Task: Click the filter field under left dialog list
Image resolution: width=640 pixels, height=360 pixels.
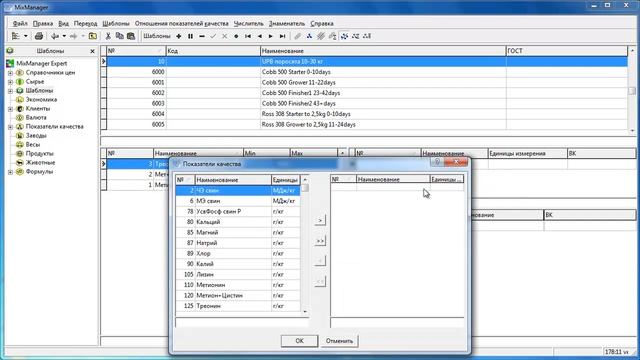Action: point(242,322)
